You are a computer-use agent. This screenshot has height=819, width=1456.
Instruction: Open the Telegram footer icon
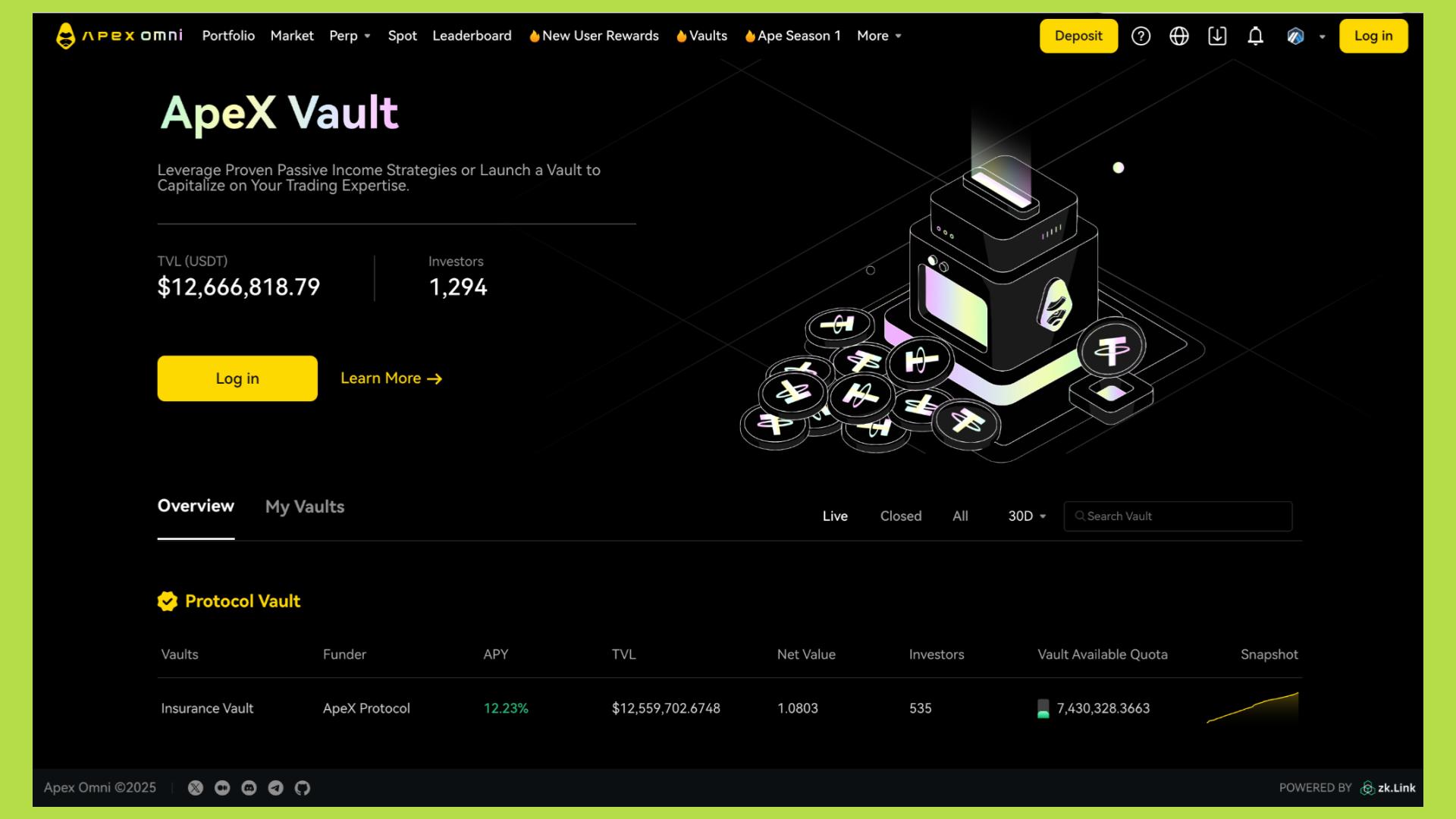(276, 788)
